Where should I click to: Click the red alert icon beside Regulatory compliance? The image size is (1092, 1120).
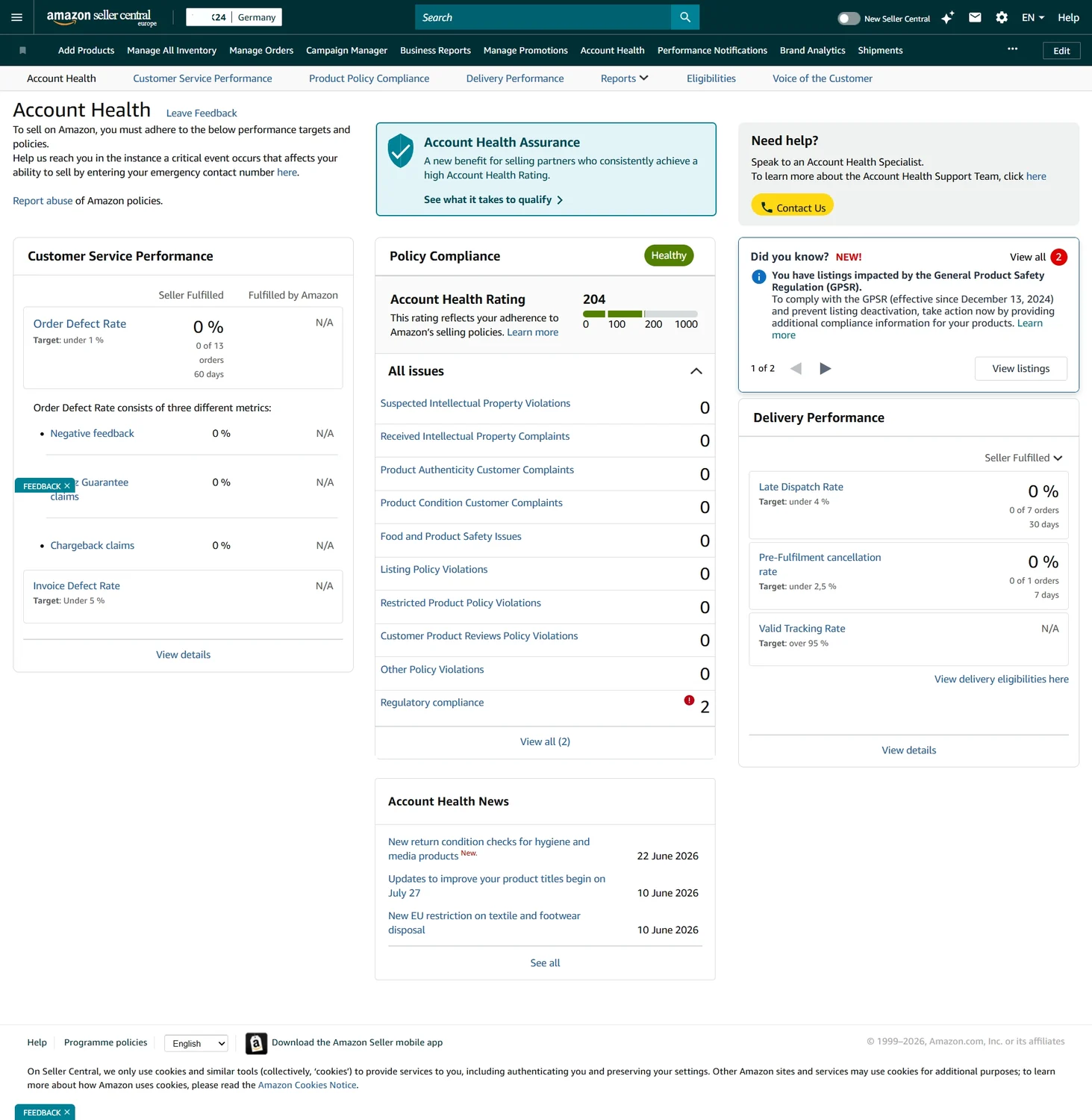(689, 700)
